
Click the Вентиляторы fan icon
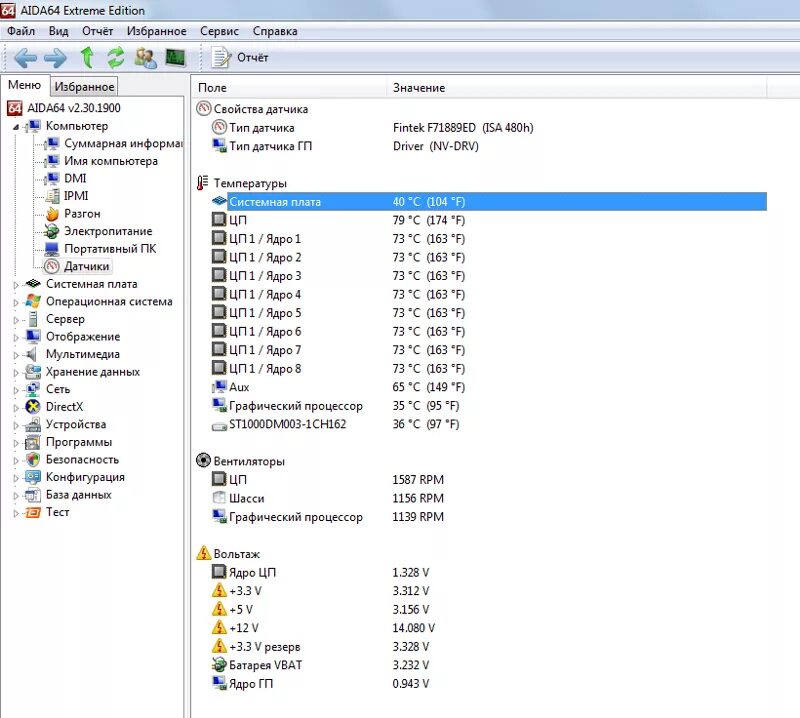coord(203,460)
